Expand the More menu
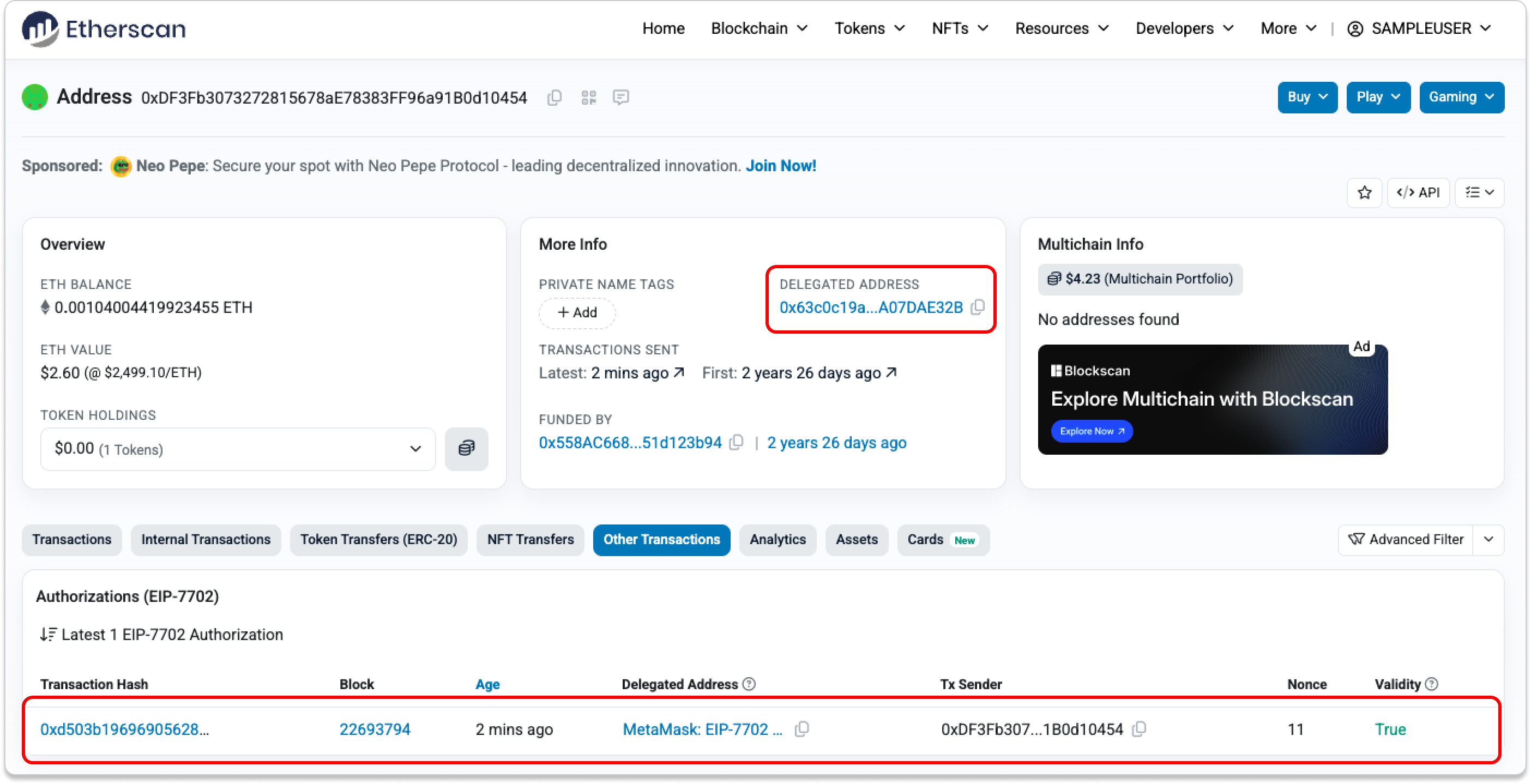The image size is (1531, 784). 1288,28
